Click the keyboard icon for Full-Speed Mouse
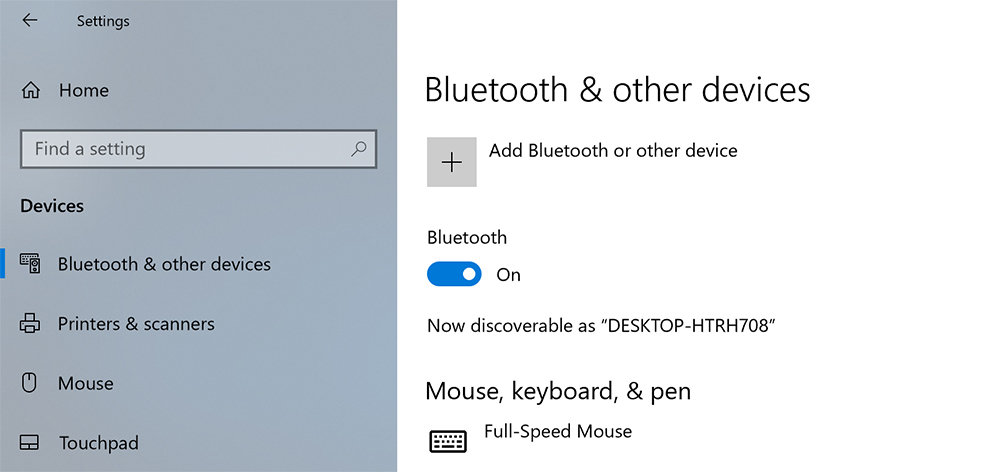The image size is (998, 472). point(448,441)
